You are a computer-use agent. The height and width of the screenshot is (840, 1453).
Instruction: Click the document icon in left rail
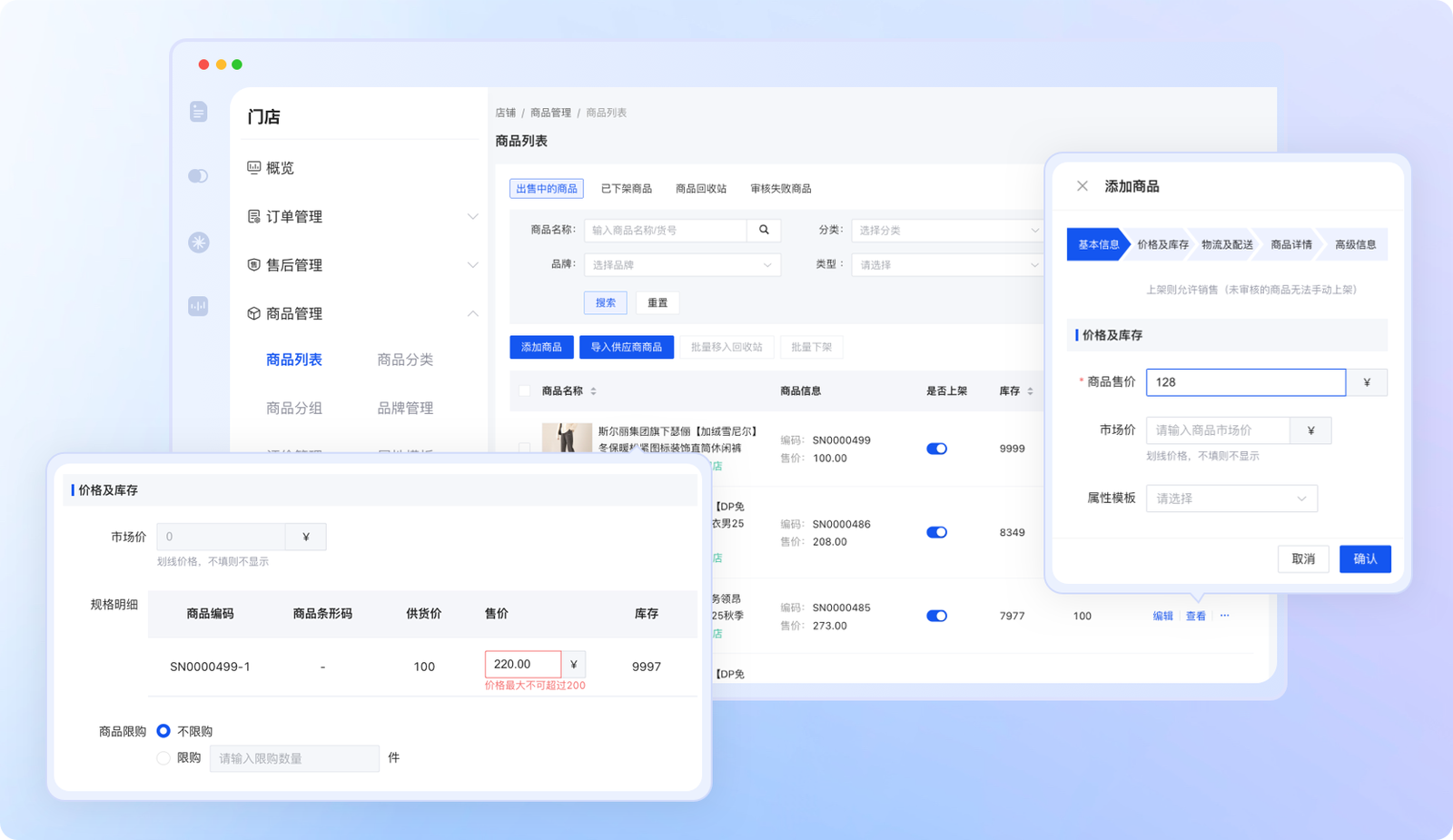pos(198,112)
